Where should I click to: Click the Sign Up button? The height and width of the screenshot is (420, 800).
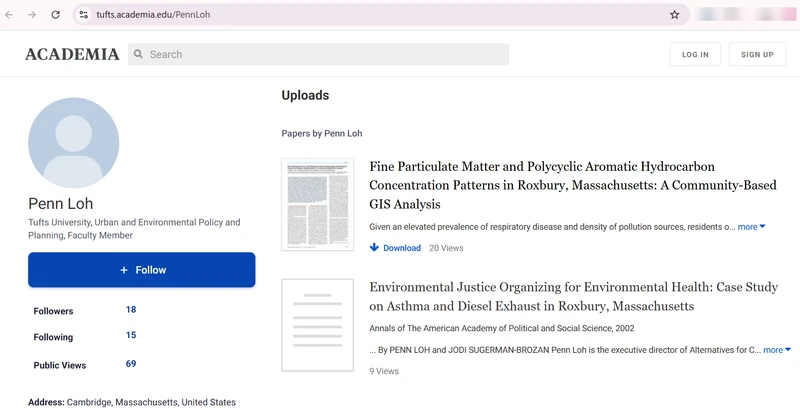[x=757, y=54]
